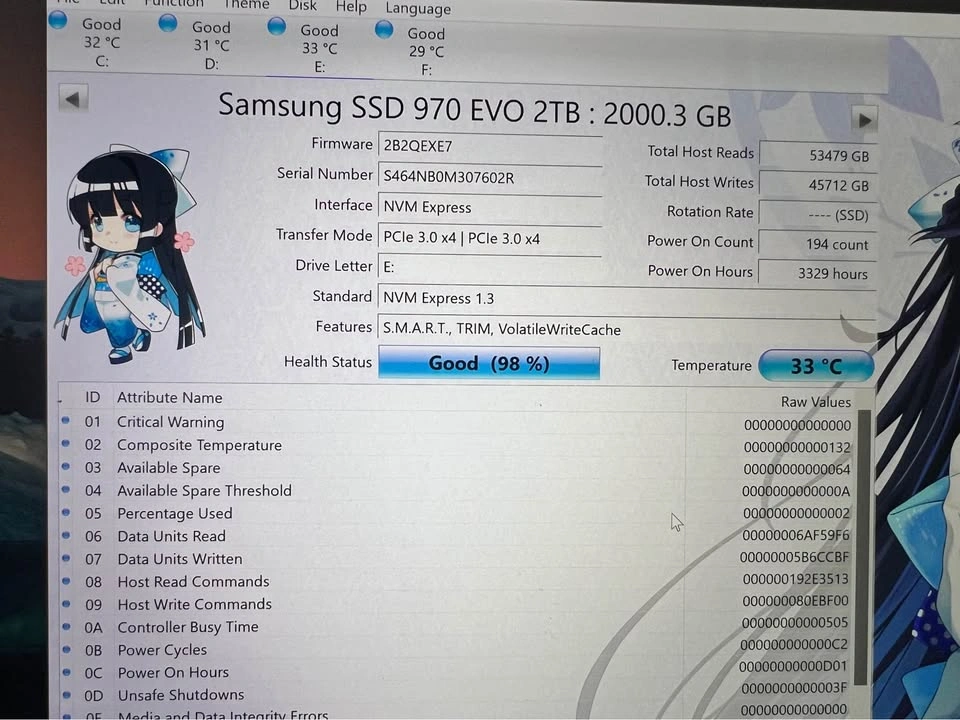Select the Data Units Written row
Image resolution: width=960 pixels, height=720 pixels.
tap(456, 559)
